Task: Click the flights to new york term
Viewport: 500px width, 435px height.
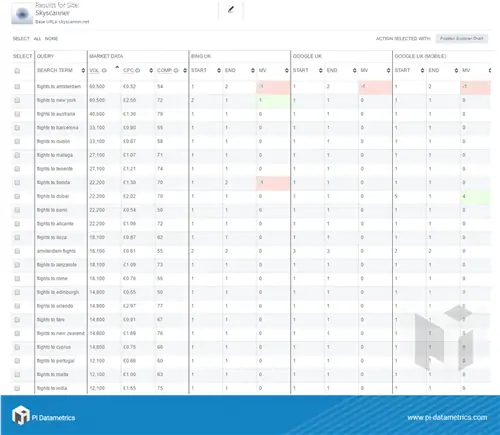Action: 56,100
